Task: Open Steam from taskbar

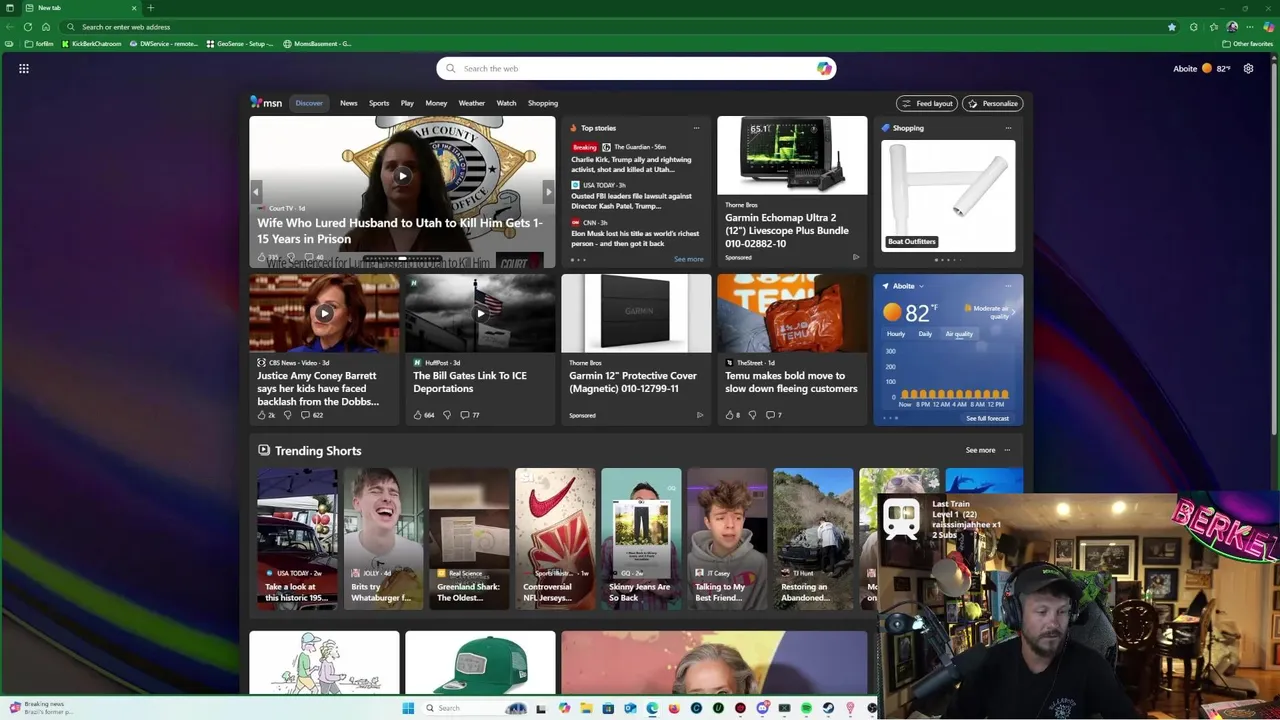Action: point(828,708)
